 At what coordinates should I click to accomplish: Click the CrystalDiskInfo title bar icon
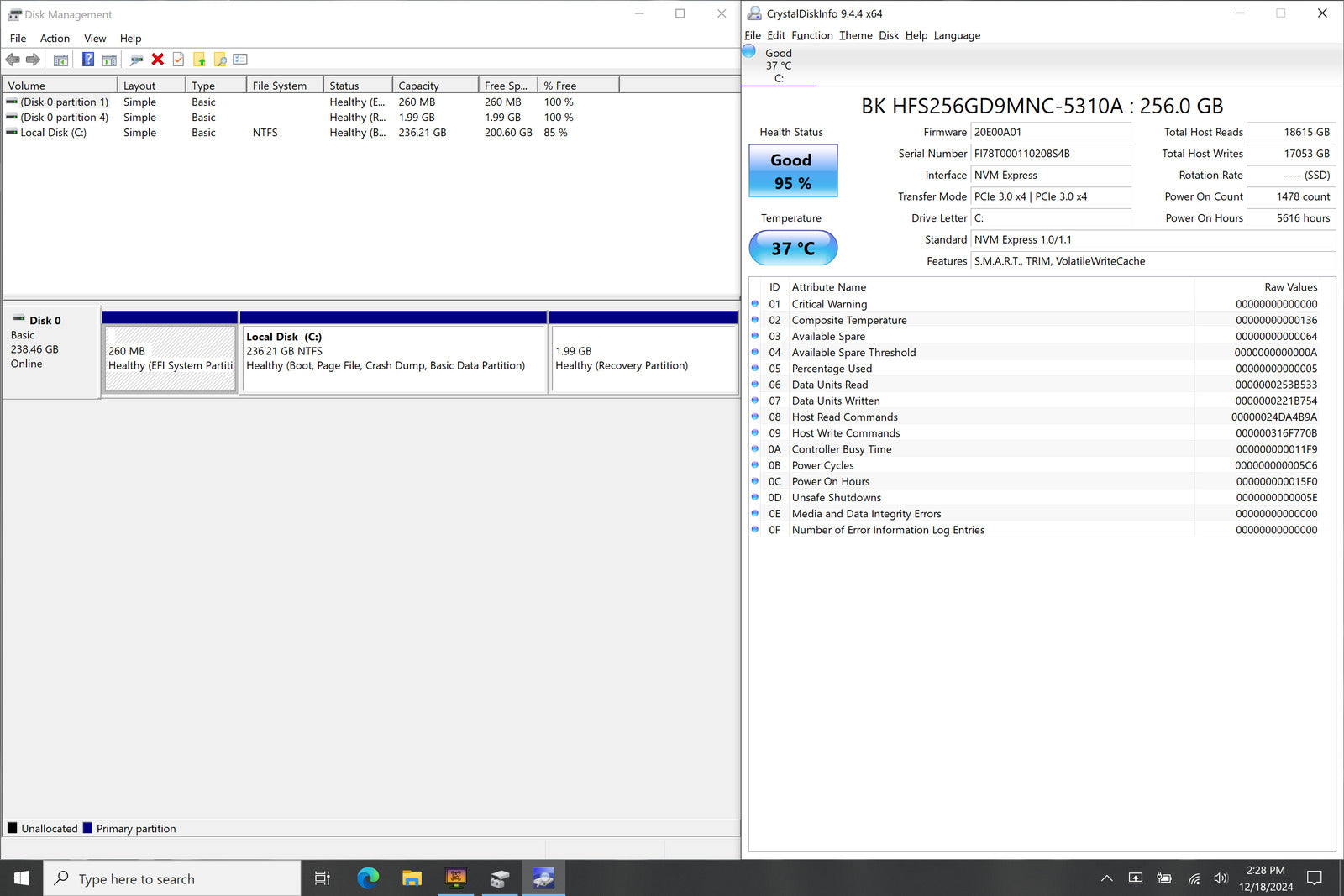(754, 13)
